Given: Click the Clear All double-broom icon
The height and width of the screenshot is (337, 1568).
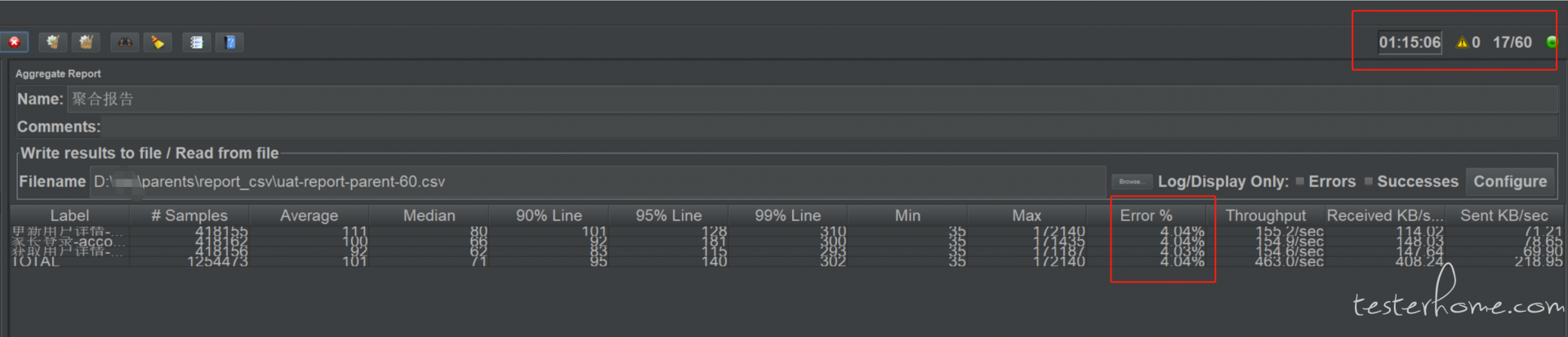Looking at the screenshot, I should 86,42.
